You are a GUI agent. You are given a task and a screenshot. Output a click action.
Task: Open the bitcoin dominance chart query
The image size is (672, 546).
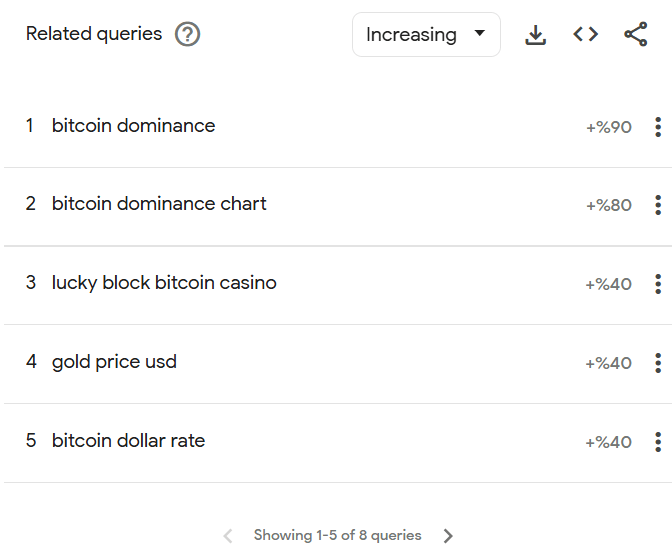click(159, 204)
